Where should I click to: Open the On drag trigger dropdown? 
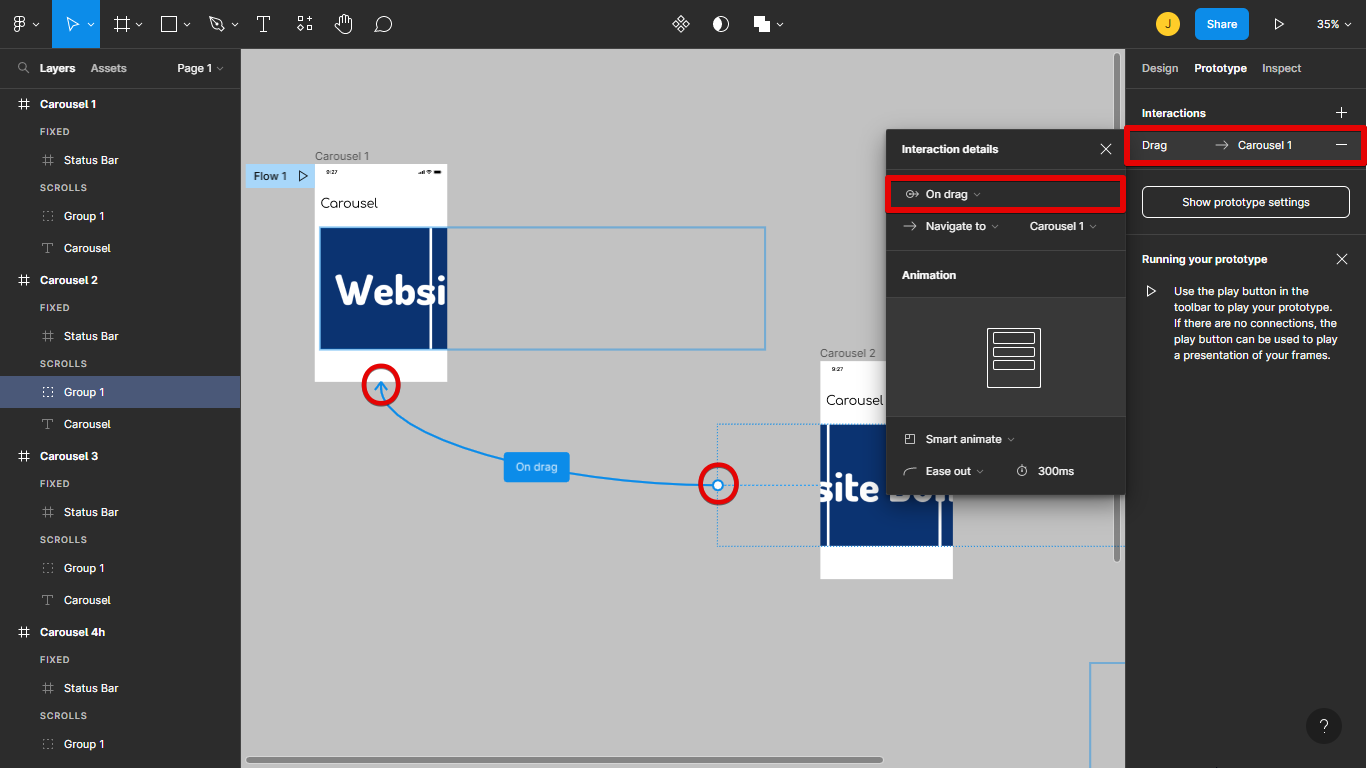pyautogui.click(x=943, y=194)
